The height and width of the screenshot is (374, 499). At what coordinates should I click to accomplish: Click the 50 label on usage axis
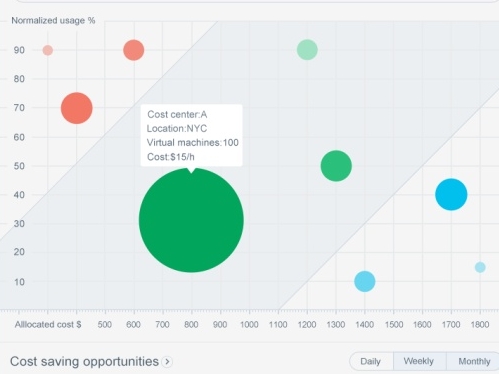(19, 166)
